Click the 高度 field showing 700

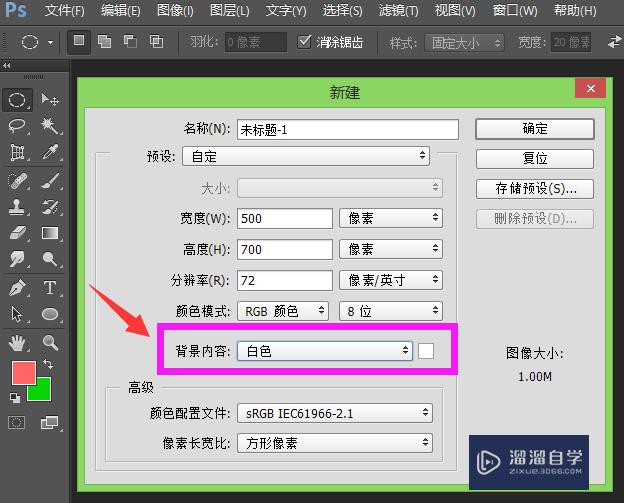click(x=285, y=249)
